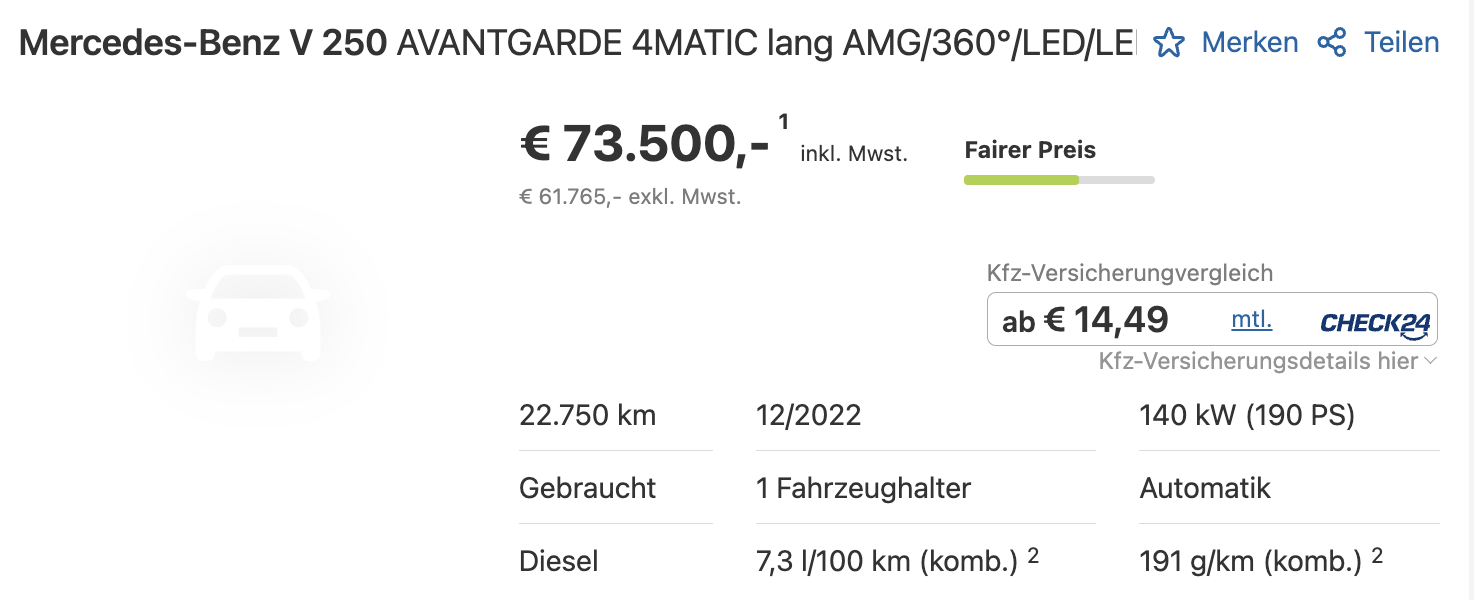Open the Kfz-Versicherungsdetails hier text
The width and height of the screenshot is (1474, 600).
pos(1258,361)
